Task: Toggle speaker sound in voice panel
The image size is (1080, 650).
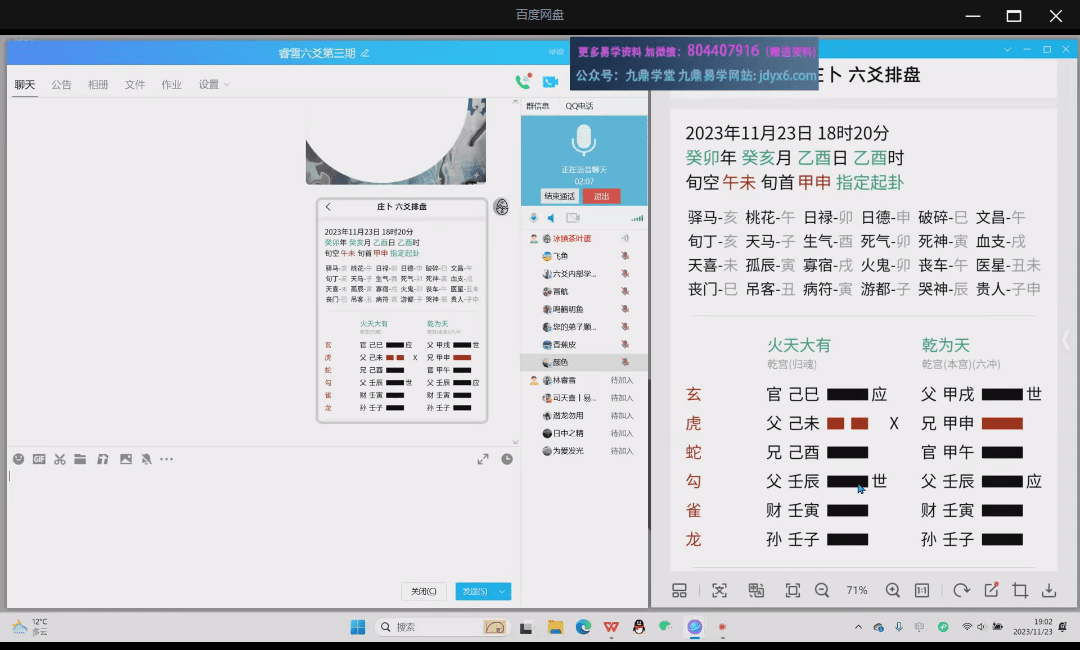Action: tap(551, 218)
